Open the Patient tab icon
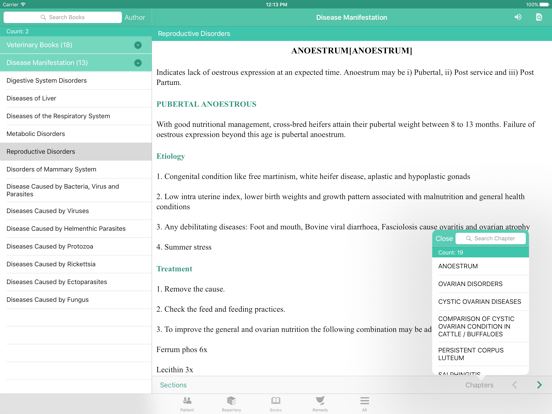Viewport: 552px width, 414px height. 187,403
